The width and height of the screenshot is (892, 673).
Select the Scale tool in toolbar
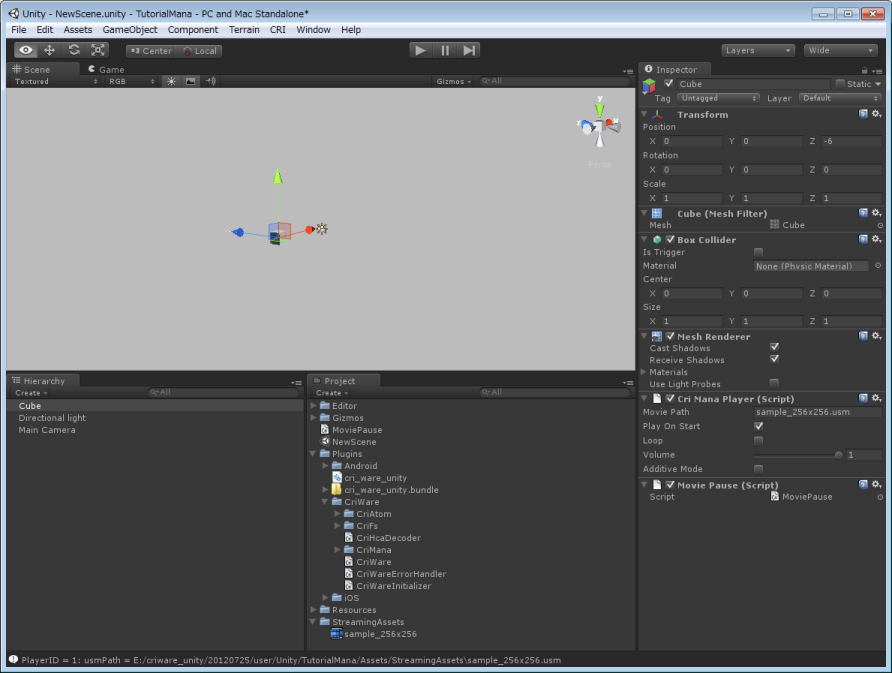pyautogui.click(x=98, y=50)
